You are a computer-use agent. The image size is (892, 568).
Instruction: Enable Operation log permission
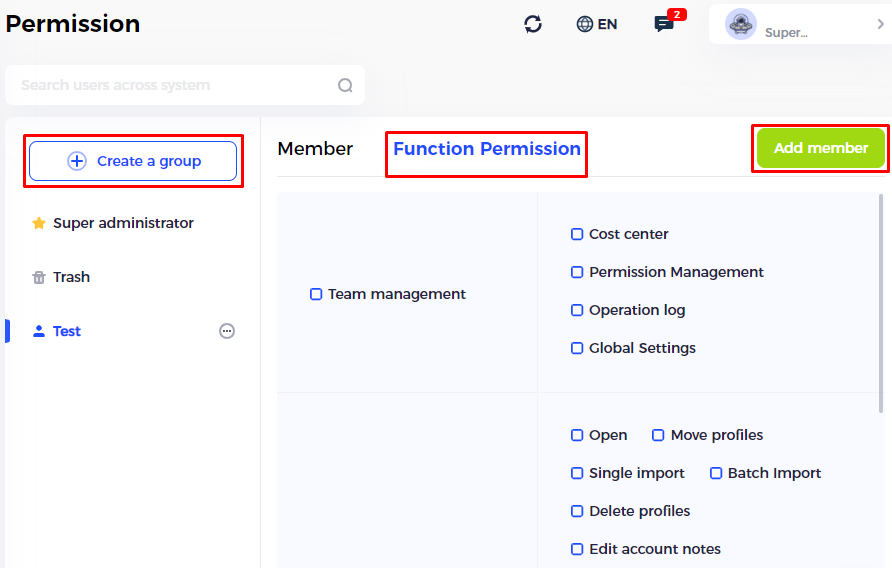coord(577,310)
